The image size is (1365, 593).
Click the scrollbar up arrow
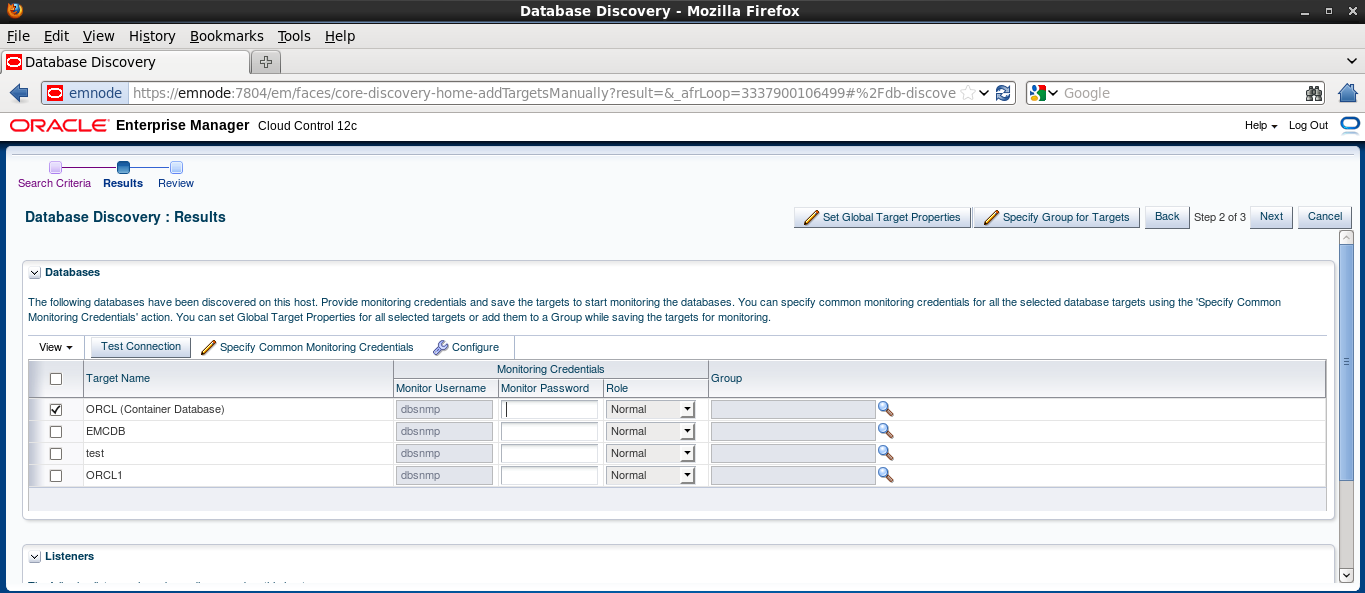tap(1346, 238)
